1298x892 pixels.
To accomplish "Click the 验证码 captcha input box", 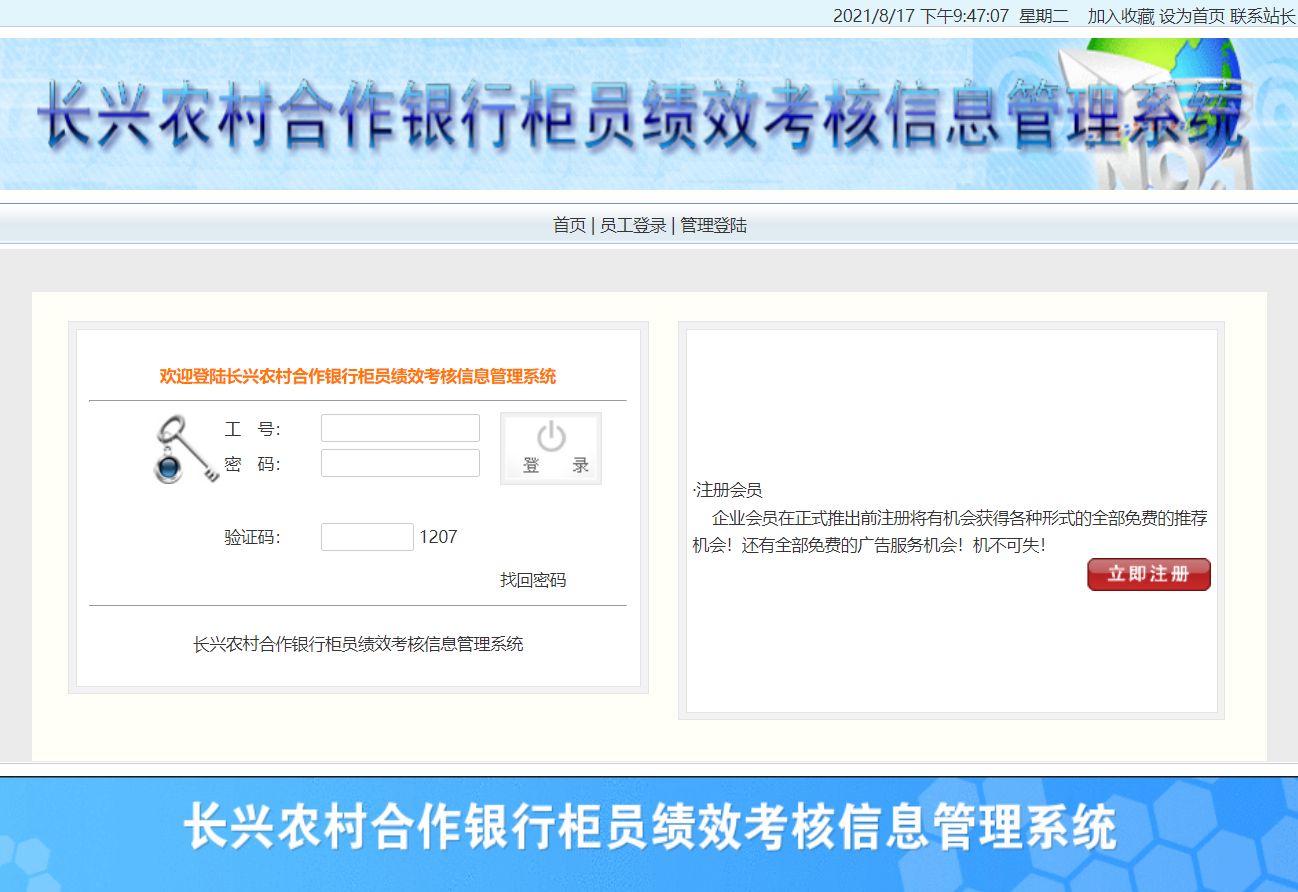I will click(366, 537).
